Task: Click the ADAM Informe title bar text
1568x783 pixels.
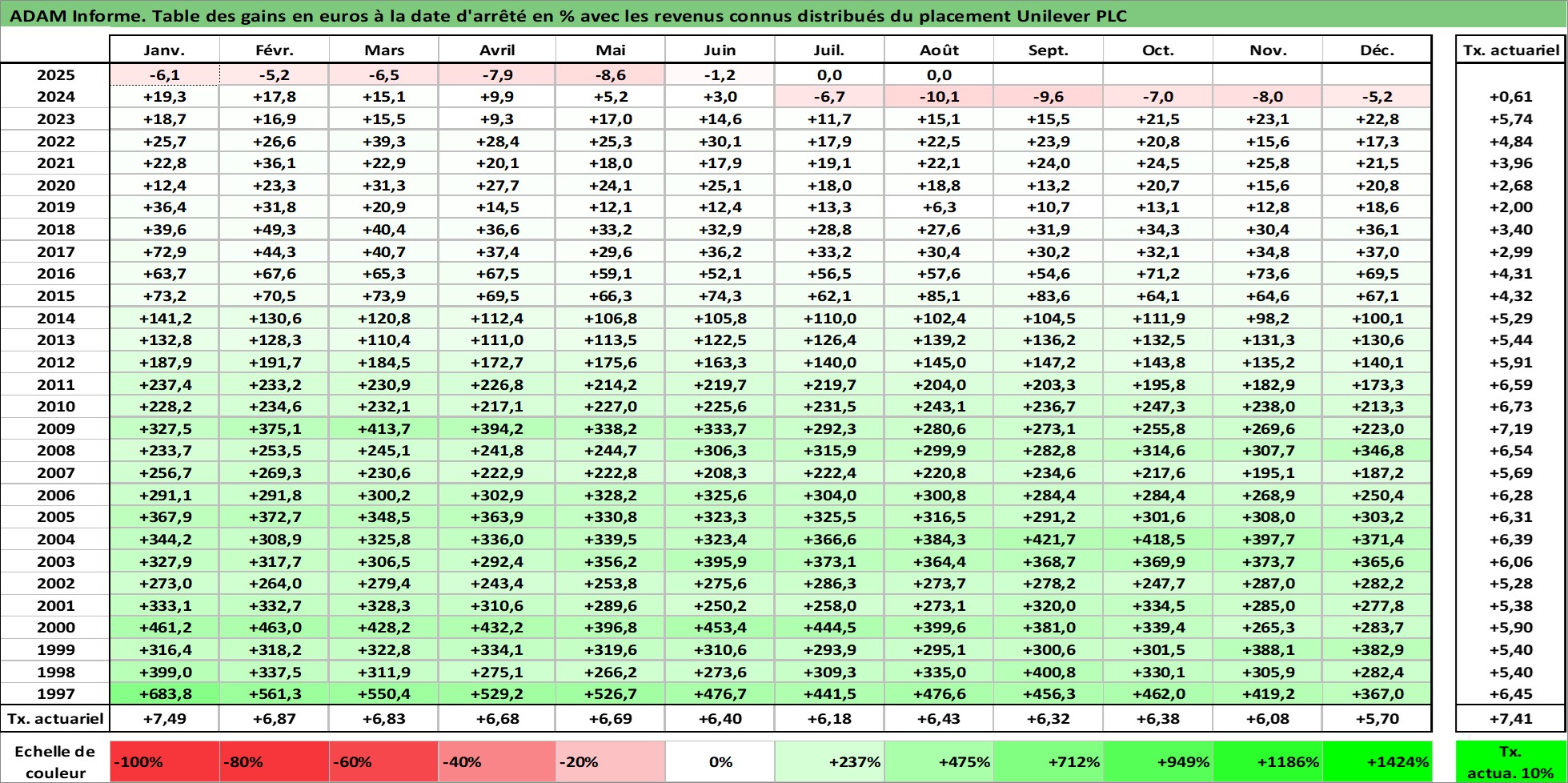Action: pyautogui.click(x=569, y=16)
